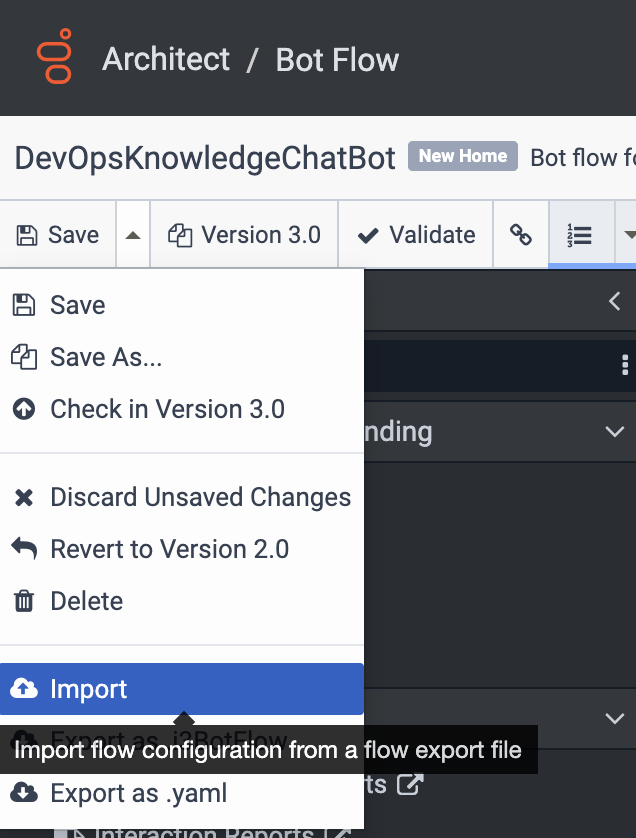The width and height of the screenshot is (636, 838).
Task: Click the chain link icon in the toolbar
Action: [x=521, y=235]
